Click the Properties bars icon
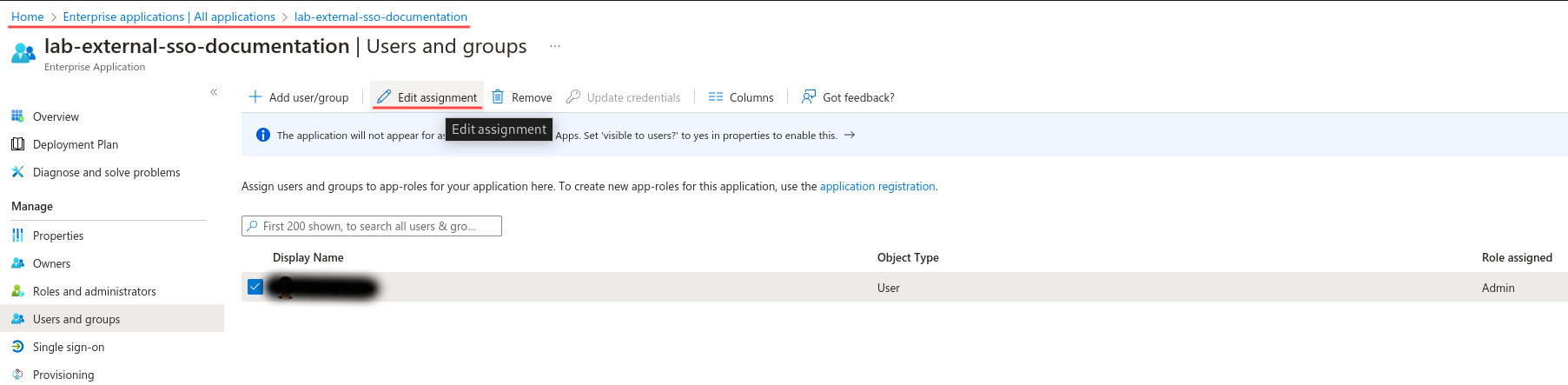The width and height of the screenshot is (1568, 385). click(x=17, y=235)
